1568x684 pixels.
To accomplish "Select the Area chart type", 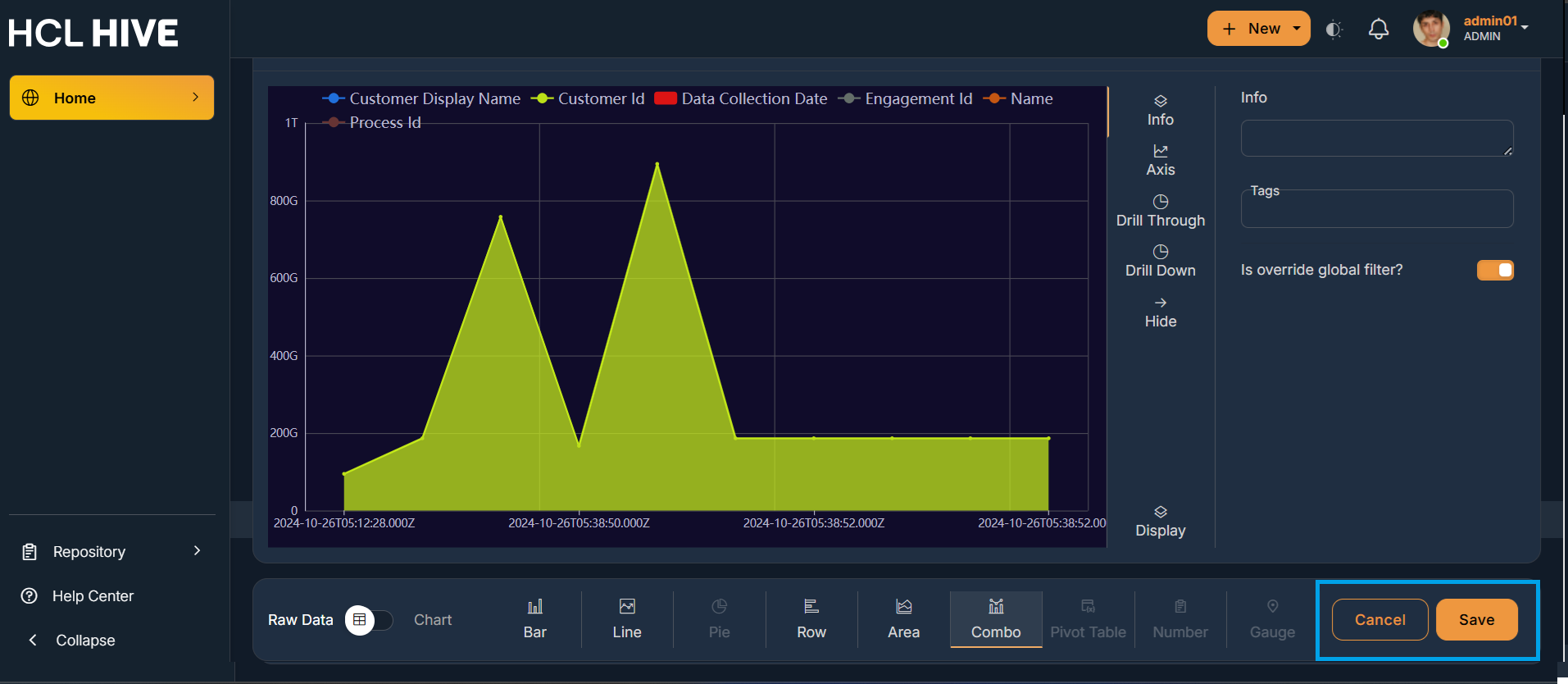I will [x=903, y=619].
